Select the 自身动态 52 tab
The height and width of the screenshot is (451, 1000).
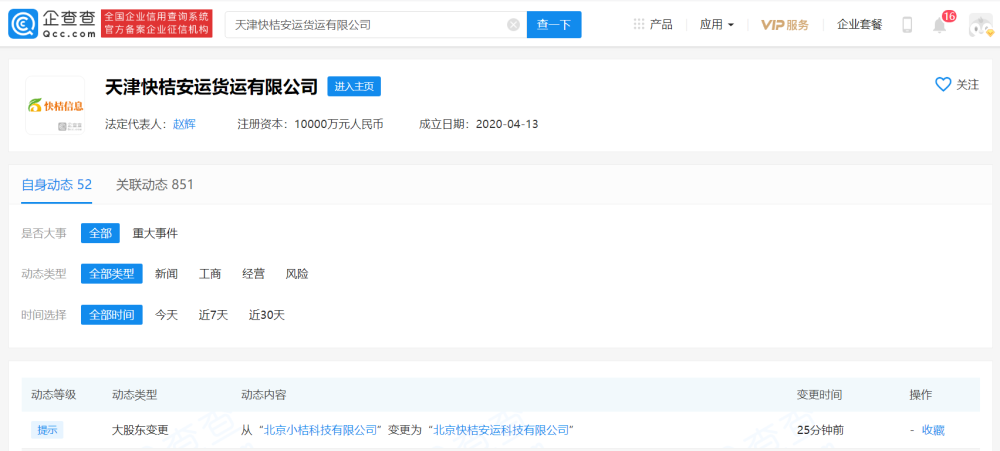(57, 185)
